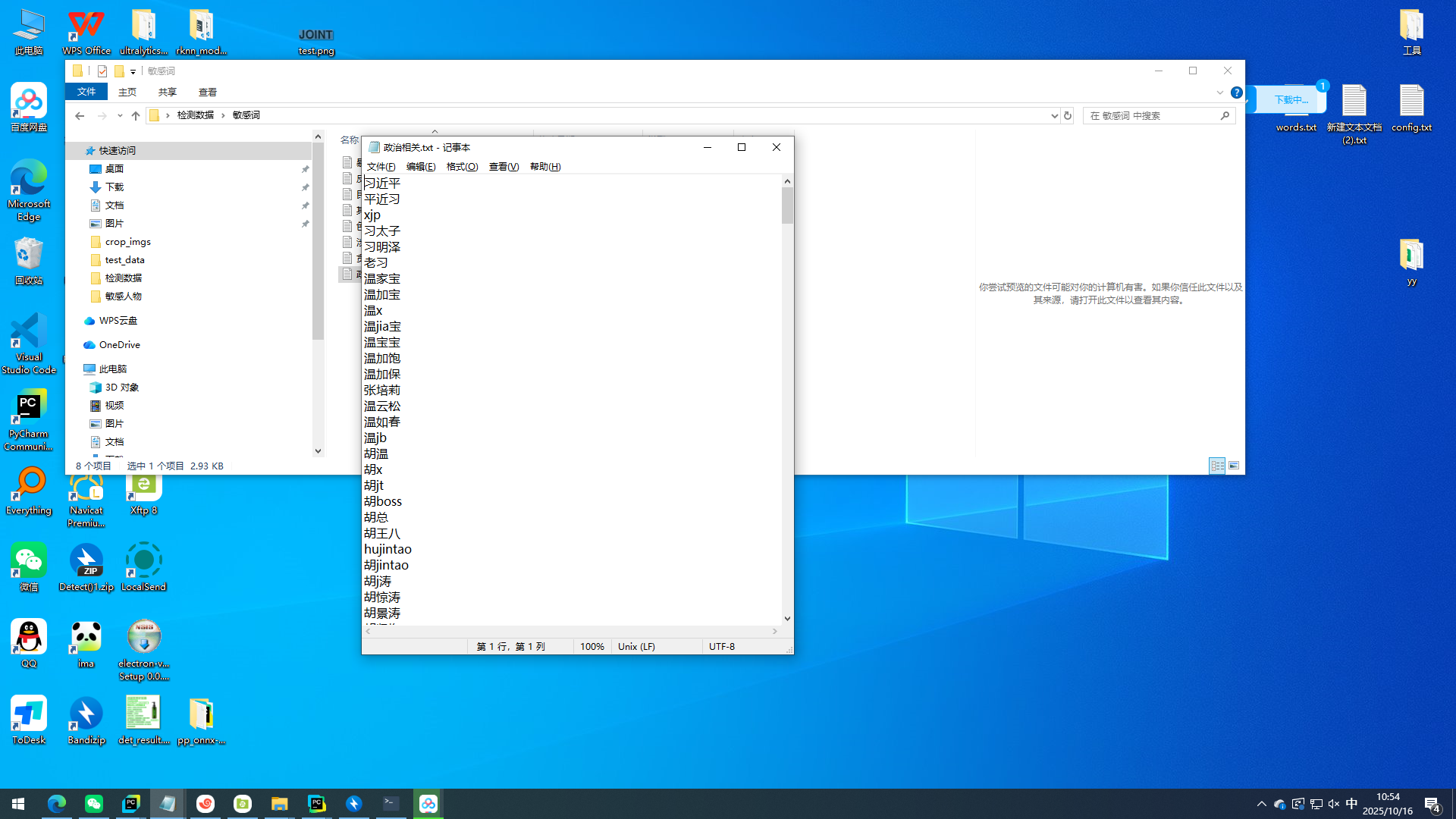Open Notepad's 格式(O) menu

click(462, 166)
